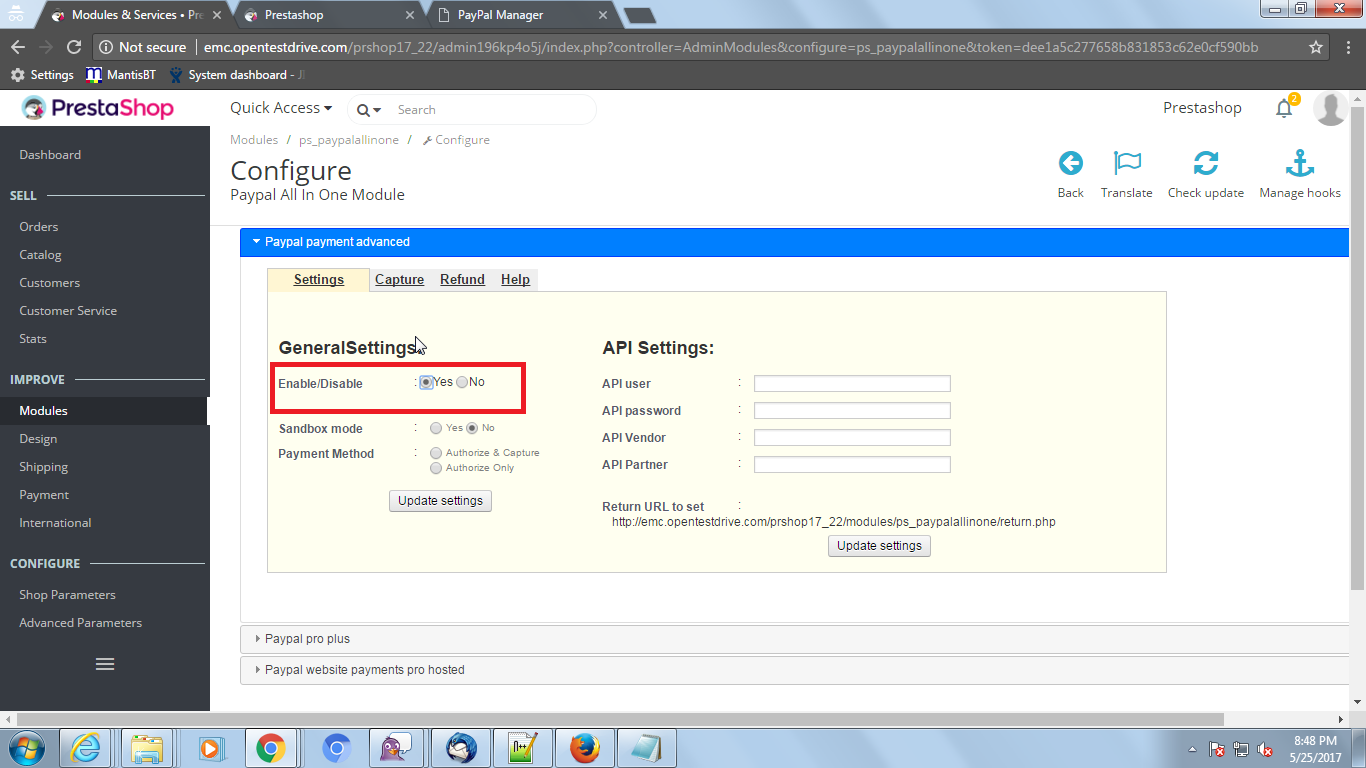This screenshot has height=768, width=1366.
Task: Open the Windows Start button
Action: click(26, 748)
